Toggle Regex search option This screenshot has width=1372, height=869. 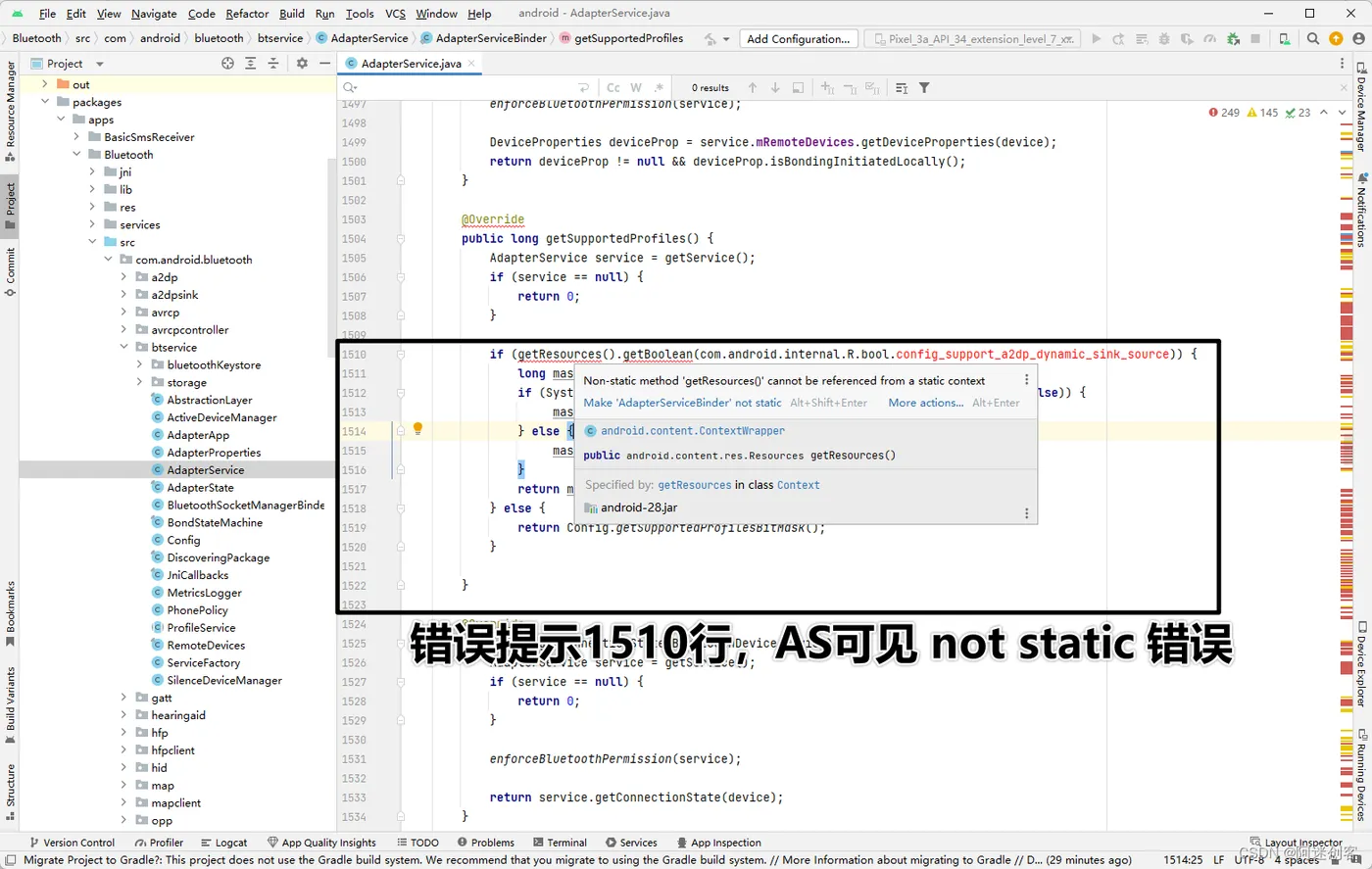point(660,87)
